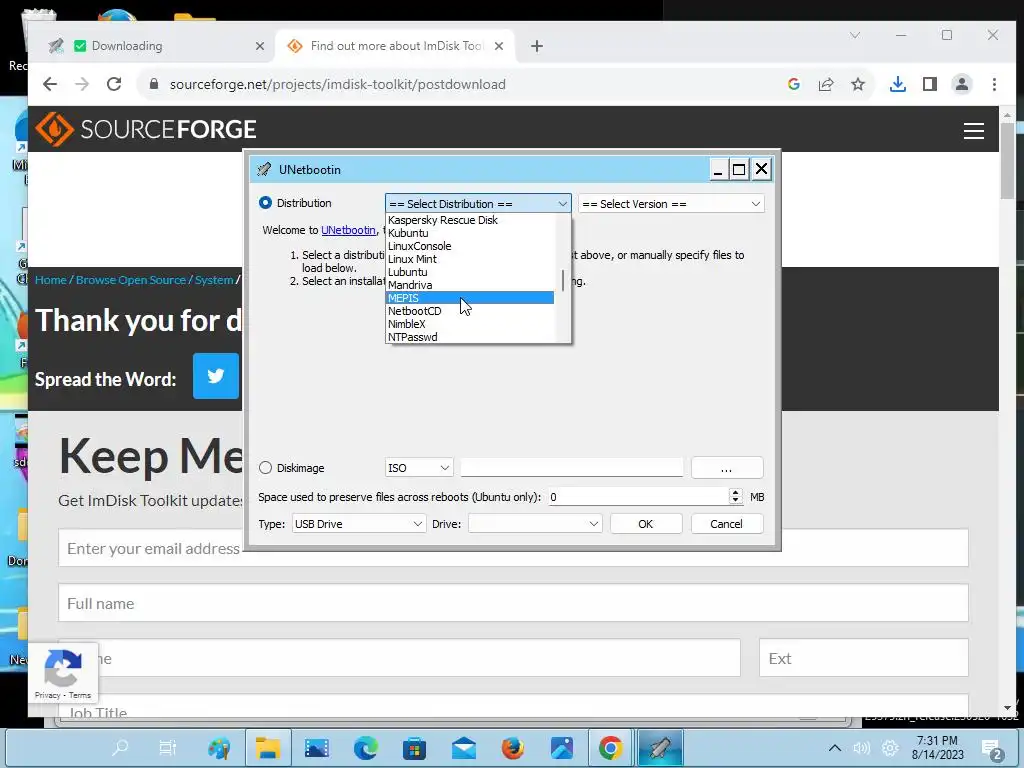Choose NimbleX from the distribution list
Image resolution: width=1024 pixels, height=768 pixels.
406,324
